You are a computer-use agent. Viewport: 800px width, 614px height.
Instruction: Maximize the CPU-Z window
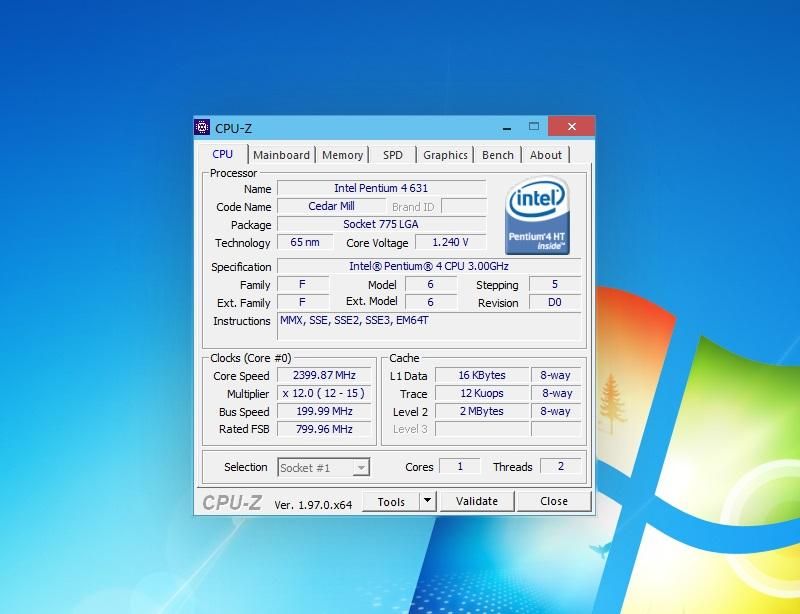coord(534,127)
